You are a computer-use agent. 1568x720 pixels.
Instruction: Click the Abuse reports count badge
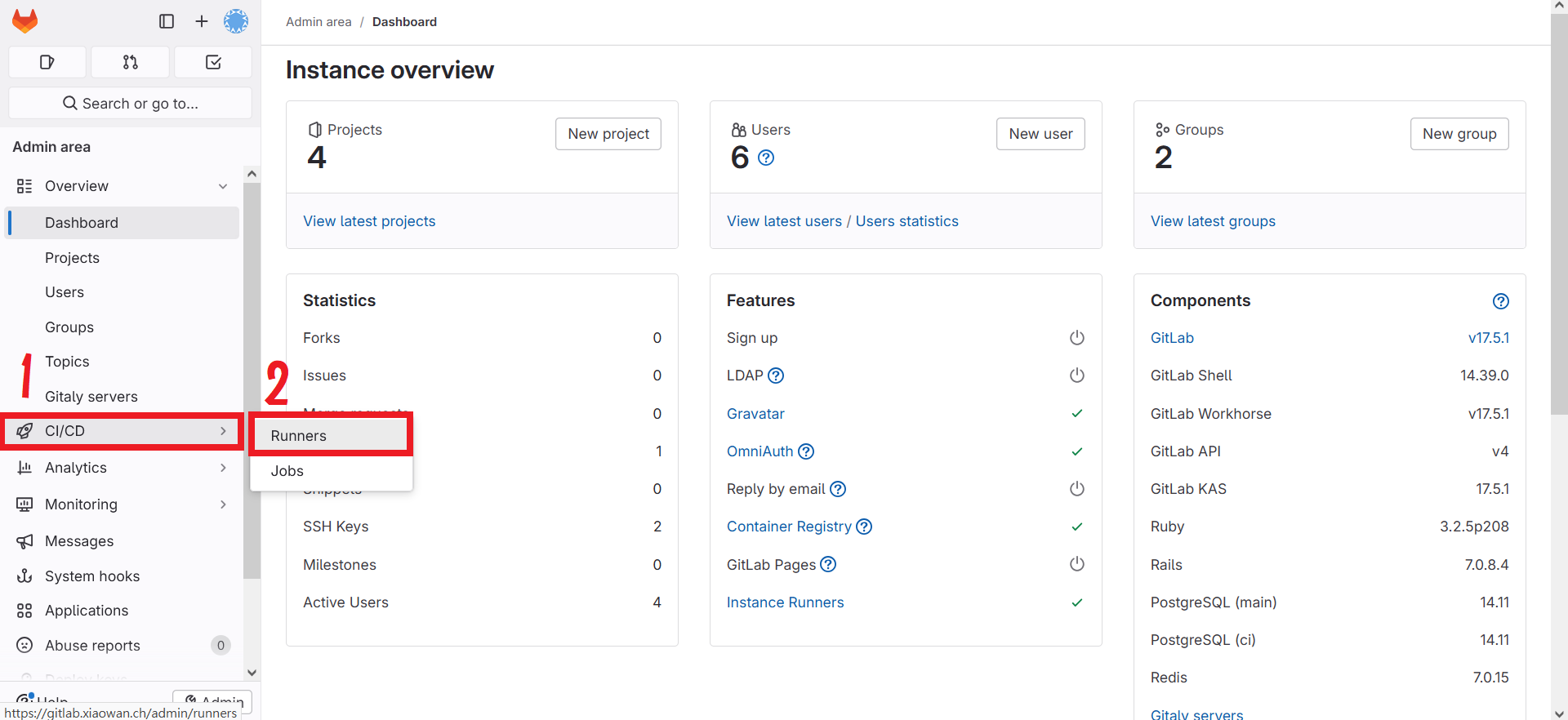(220, 646)
